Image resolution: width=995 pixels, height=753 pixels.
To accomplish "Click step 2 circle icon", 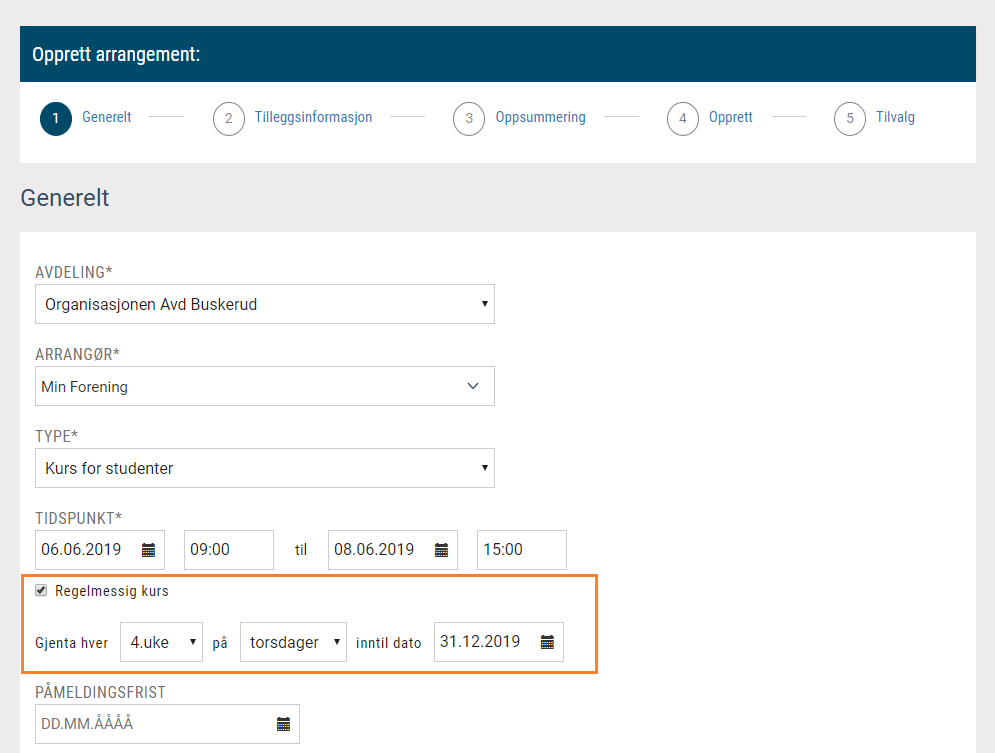I will (x=229, y=119).
